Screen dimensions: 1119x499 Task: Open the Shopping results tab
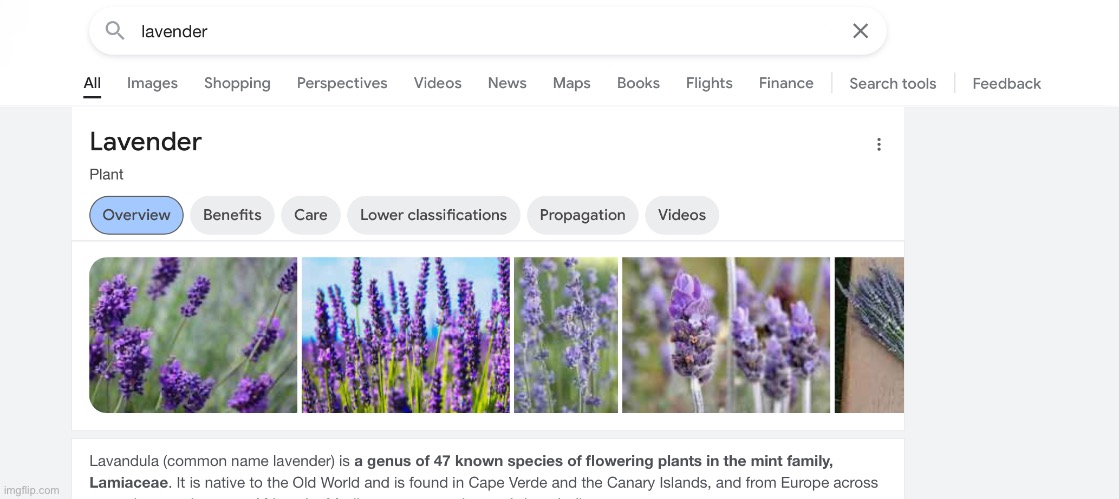click(237, 83)
